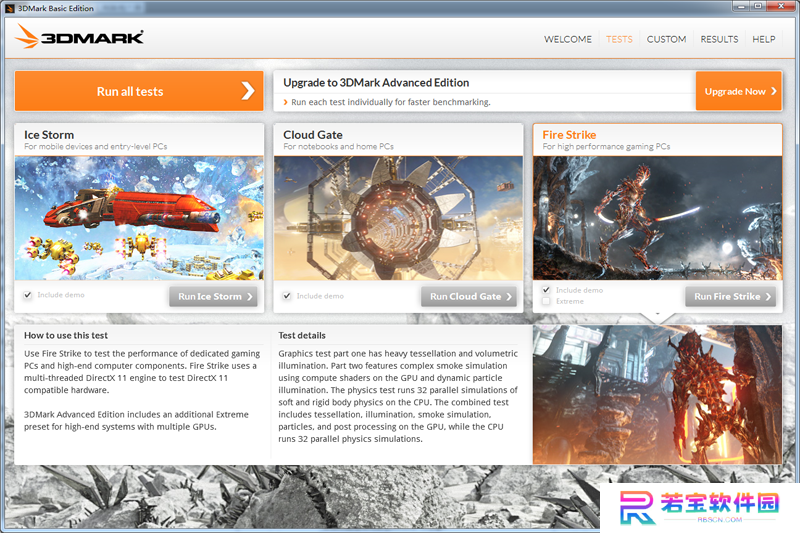Switch to the TESTS tab
Image resolution: width=800 pixels, height=533 pixels.
[619, 39]
